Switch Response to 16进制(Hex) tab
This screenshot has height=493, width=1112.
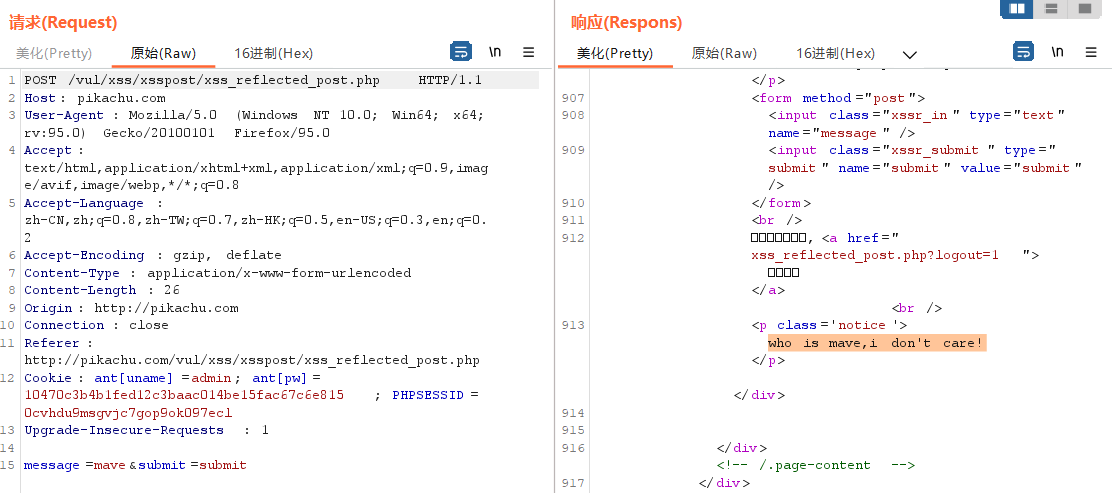[835, 53]
